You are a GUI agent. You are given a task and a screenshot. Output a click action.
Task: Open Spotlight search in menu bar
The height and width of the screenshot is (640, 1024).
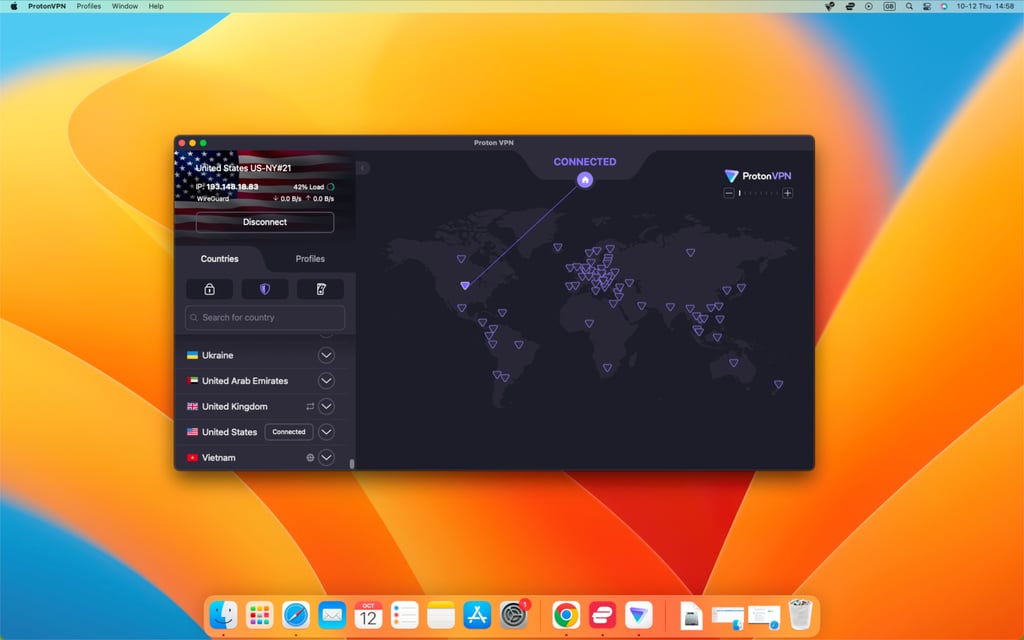click(x=908, y=6)
